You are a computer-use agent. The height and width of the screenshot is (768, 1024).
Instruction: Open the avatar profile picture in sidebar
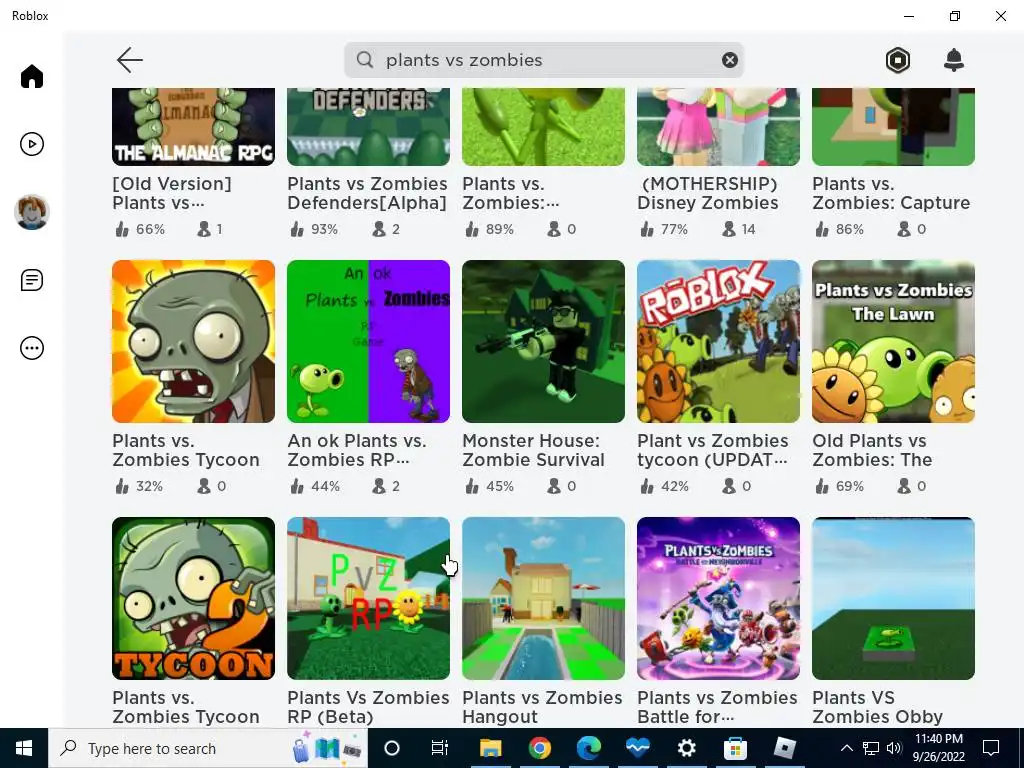pyautogui.click(x=31, y=212)
